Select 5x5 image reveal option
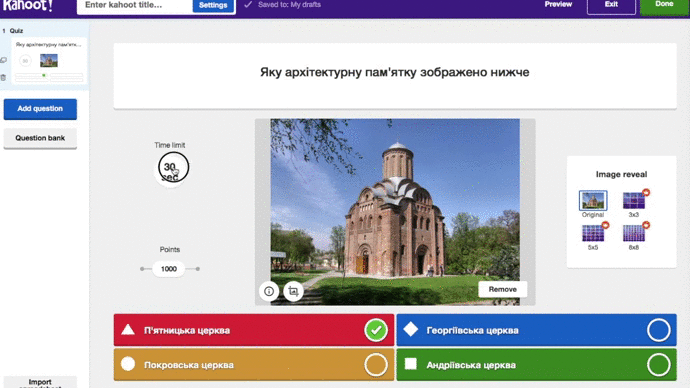The width and height of the screenshot is (690, 388). pyautogui.click(x=593, y=234)
